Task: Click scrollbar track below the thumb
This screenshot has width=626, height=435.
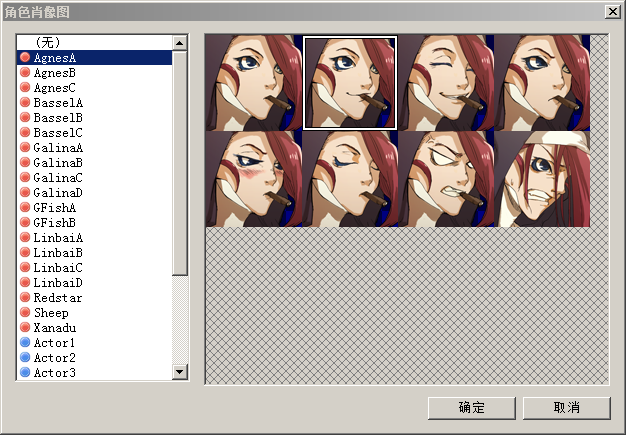Action: pos(180,320)
